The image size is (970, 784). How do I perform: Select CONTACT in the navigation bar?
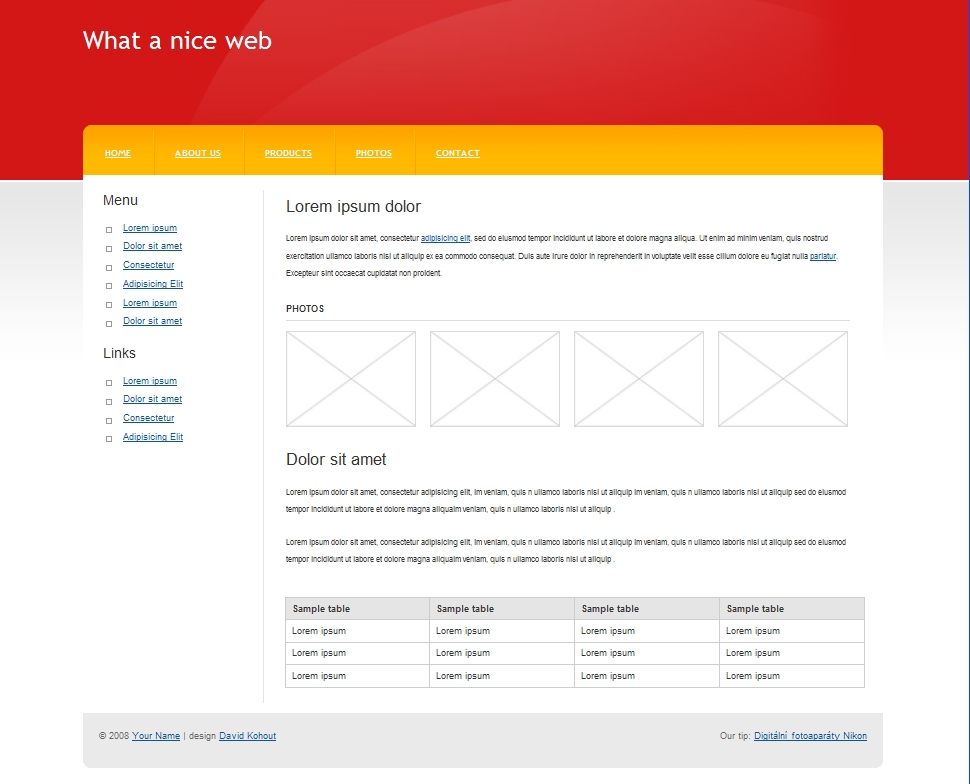pos(457,153)
